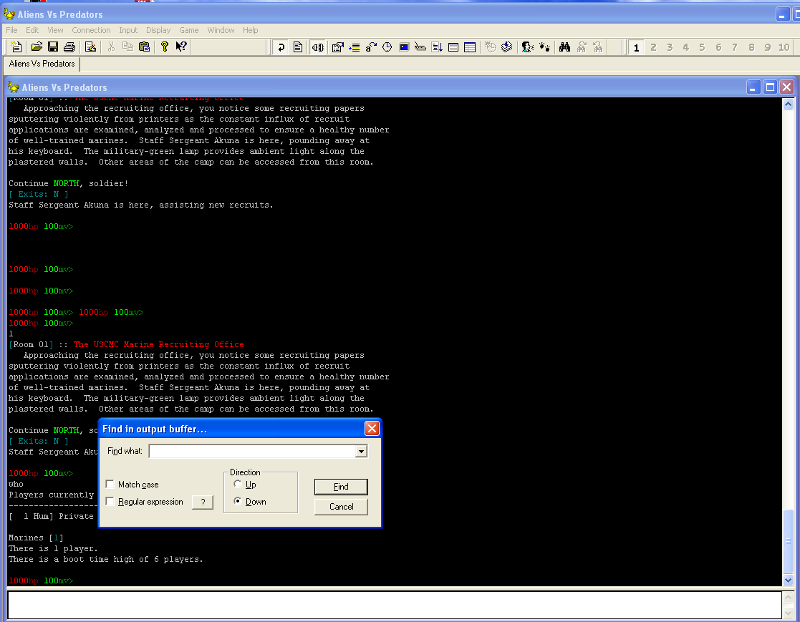Click the regular expression help question button
The width and height of the screenshot is (800, 622).
pyautogui.click(x=203, y=502)
